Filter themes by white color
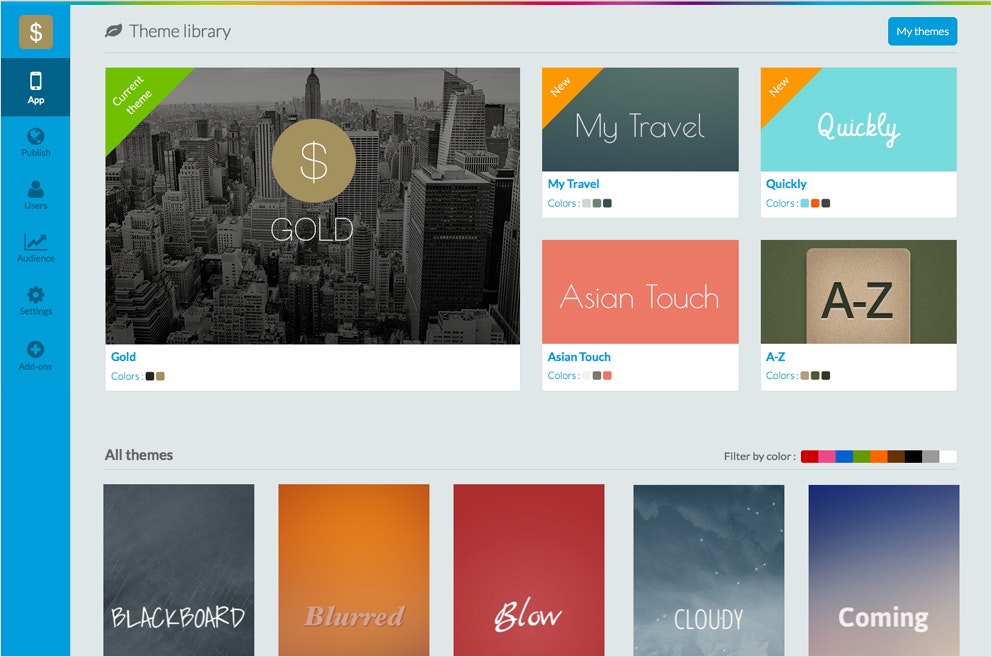The height and width of the screenshot is (657, 992). pos(948,456)
